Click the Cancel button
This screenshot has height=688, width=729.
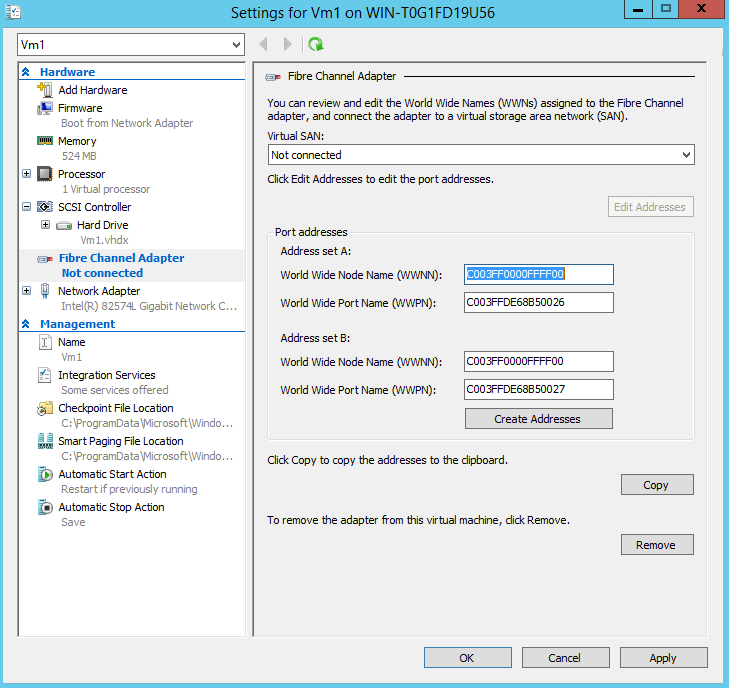point(565,658)
